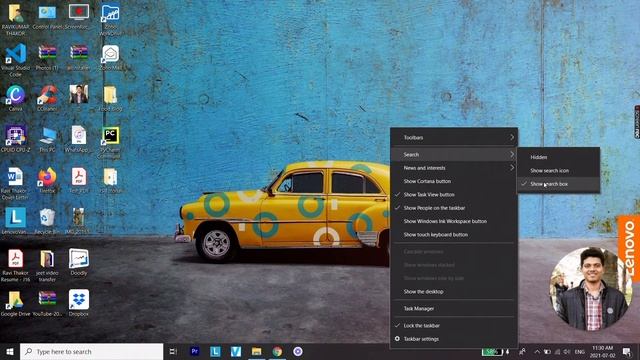Open the Google Drive desktop shortcut

click(16, 303)
